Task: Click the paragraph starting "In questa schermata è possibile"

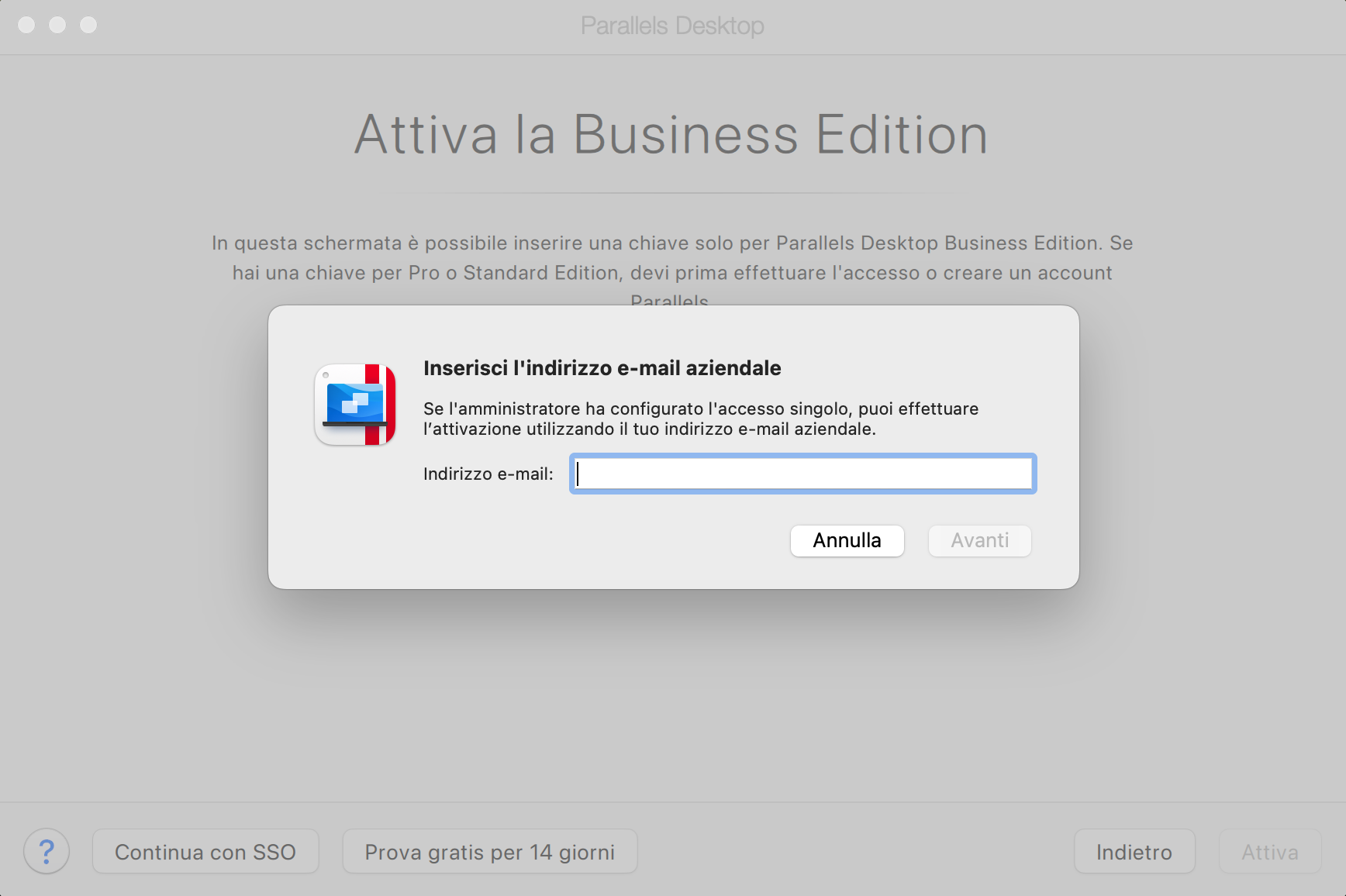Action: point(672,271)
